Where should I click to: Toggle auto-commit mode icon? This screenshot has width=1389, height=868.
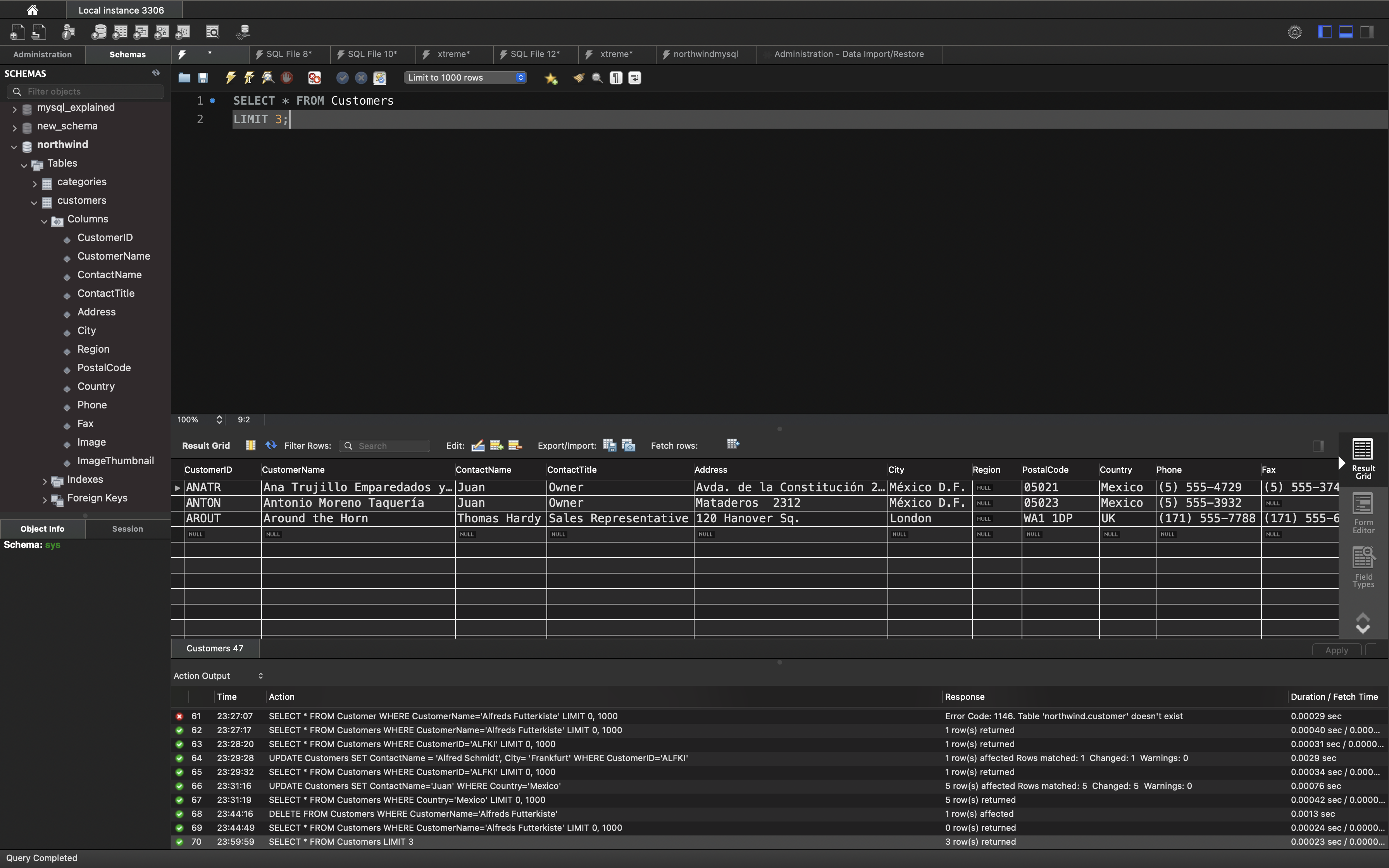(x=379, y=77)
